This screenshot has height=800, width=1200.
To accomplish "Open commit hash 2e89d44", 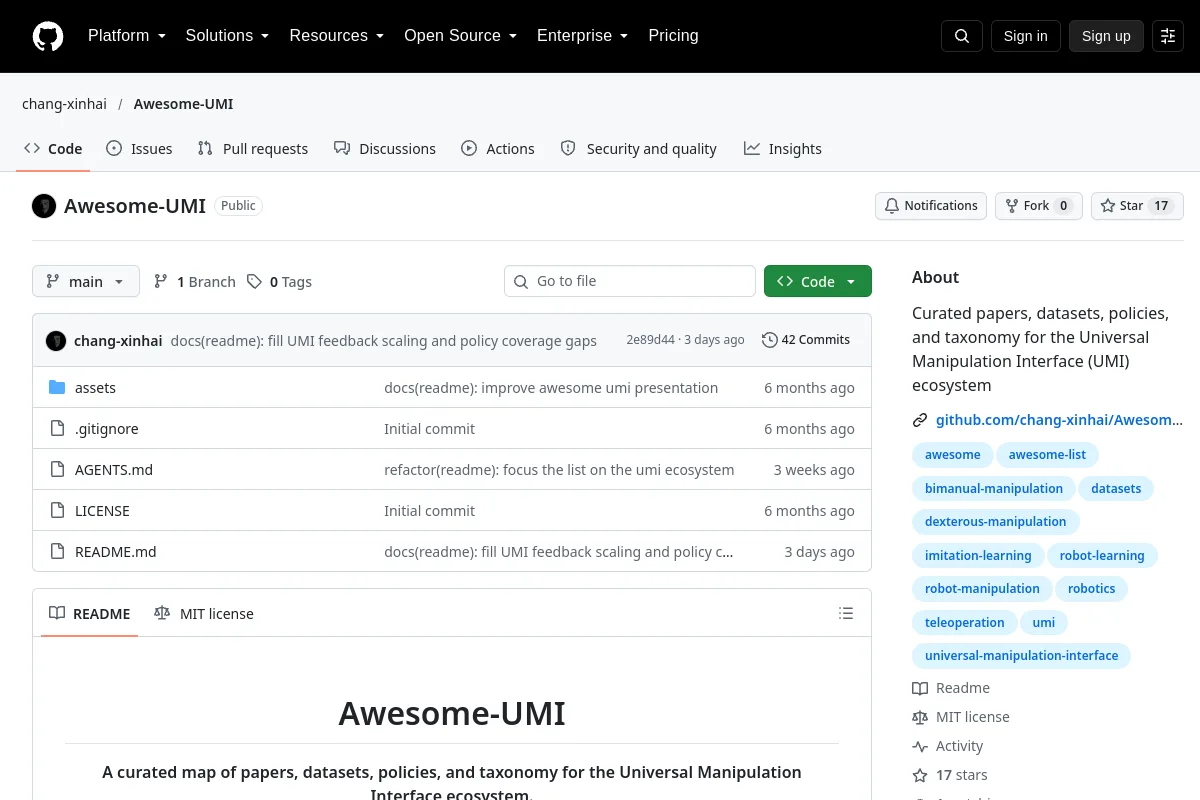I will (650, 340).
